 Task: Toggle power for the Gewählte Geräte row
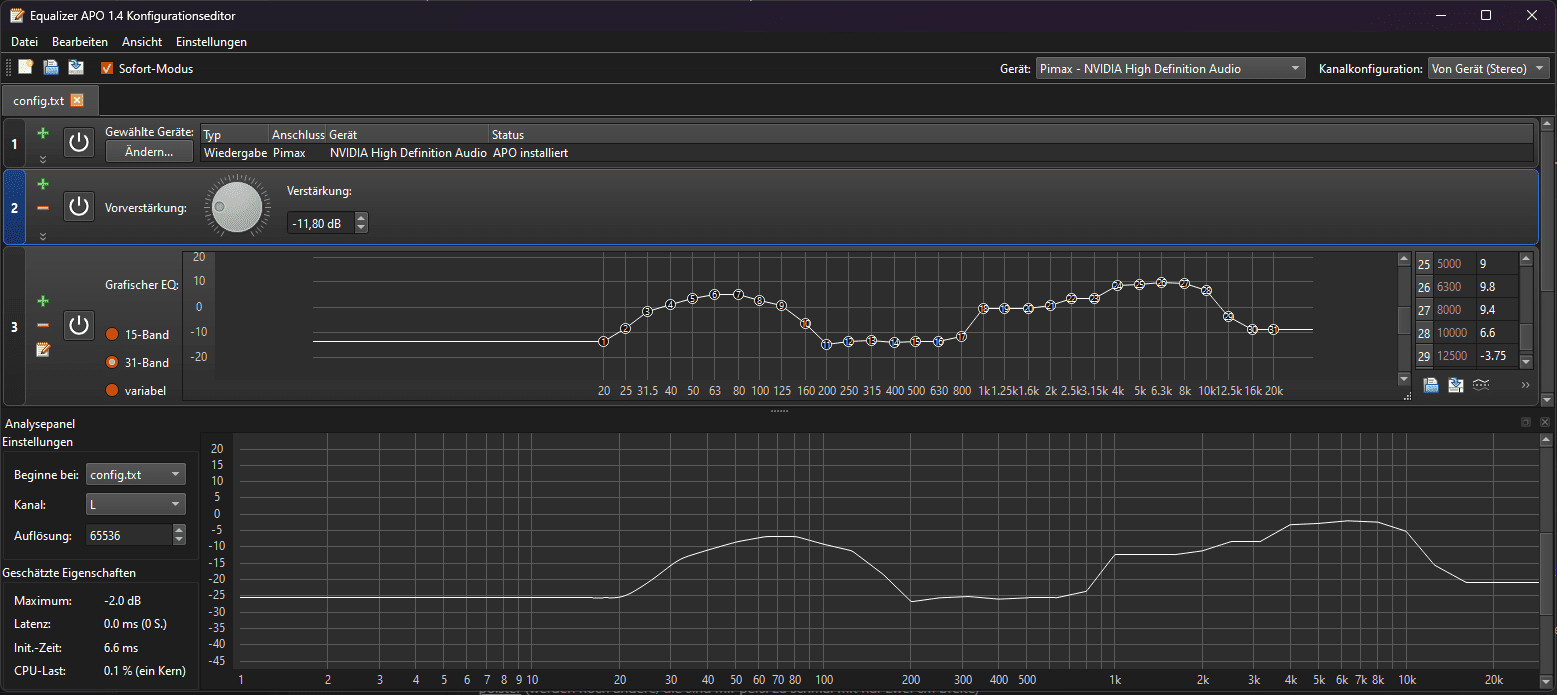point(79,142)
